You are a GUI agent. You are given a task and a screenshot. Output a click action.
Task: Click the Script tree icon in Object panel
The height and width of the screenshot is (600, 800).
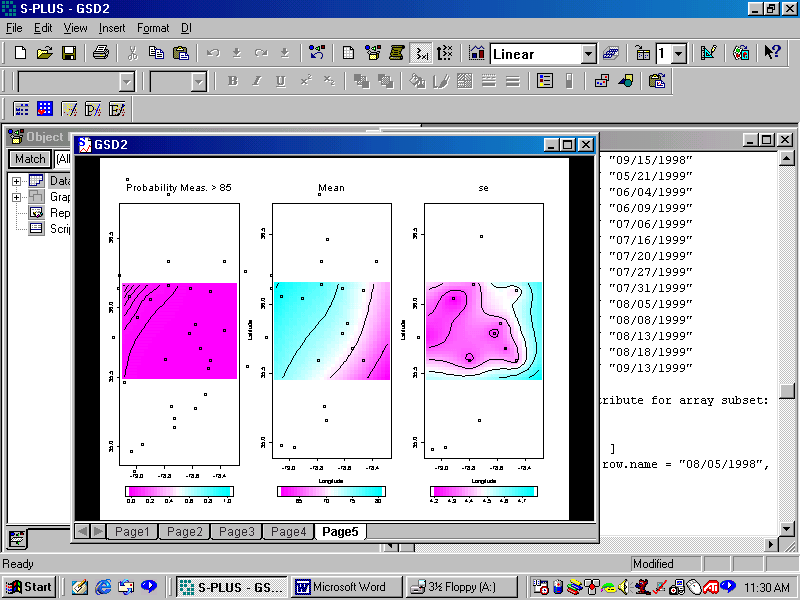pyautogui.click(x=37, y=229)
